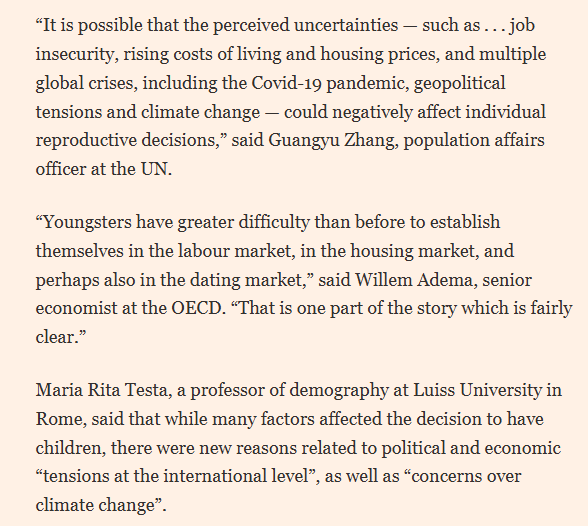The image size is (588, 526).
Task: Click the words senior economist
Action: pos(284,294)
